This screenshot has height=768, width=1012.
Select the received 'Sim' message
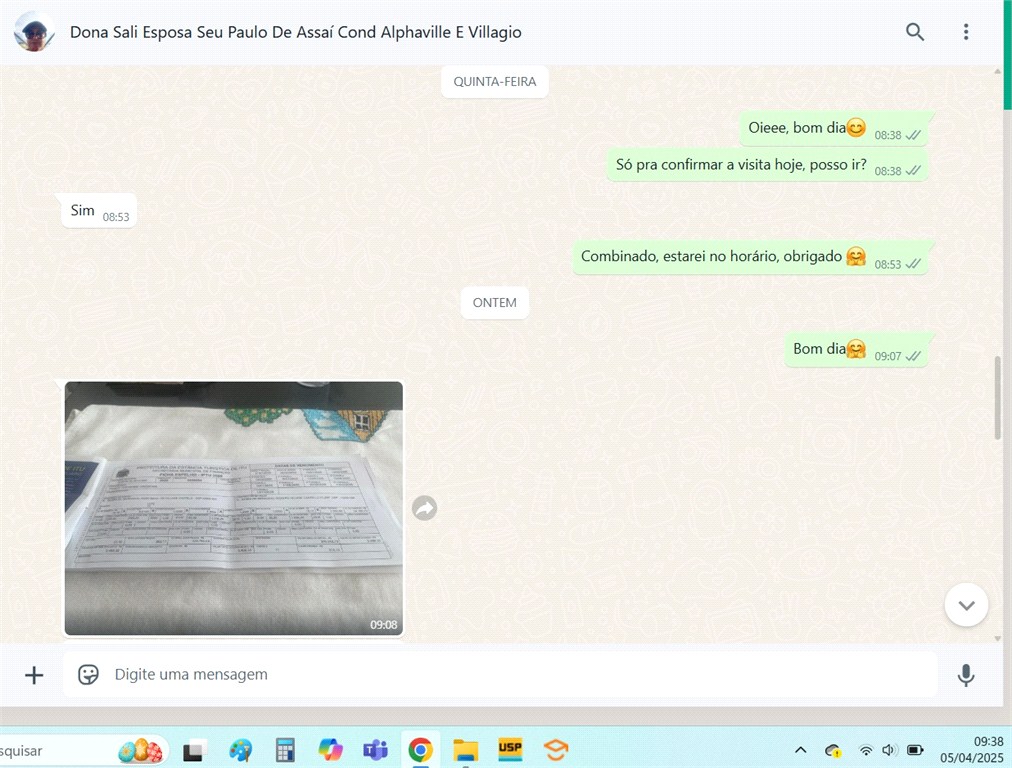point(99,210)
